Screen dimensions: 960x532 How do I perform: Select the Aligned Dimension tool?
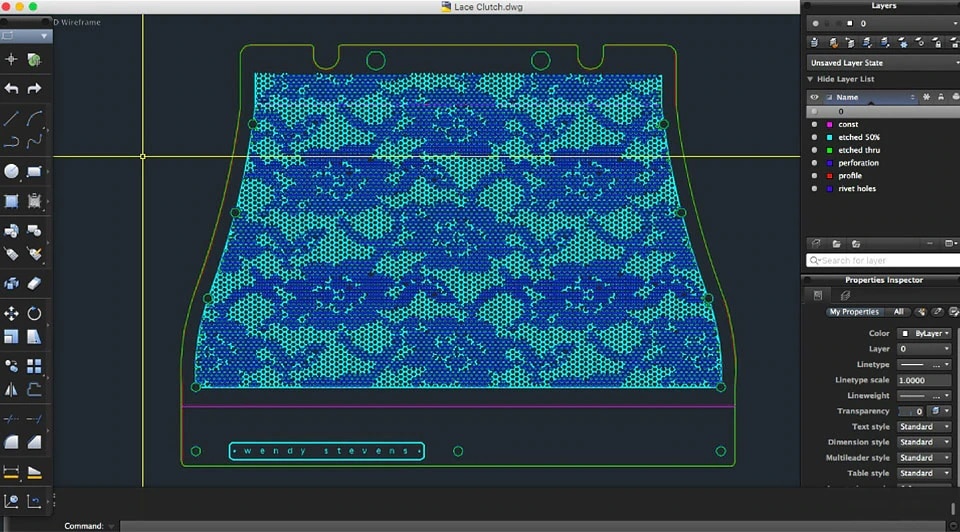(x=34, y=472)
